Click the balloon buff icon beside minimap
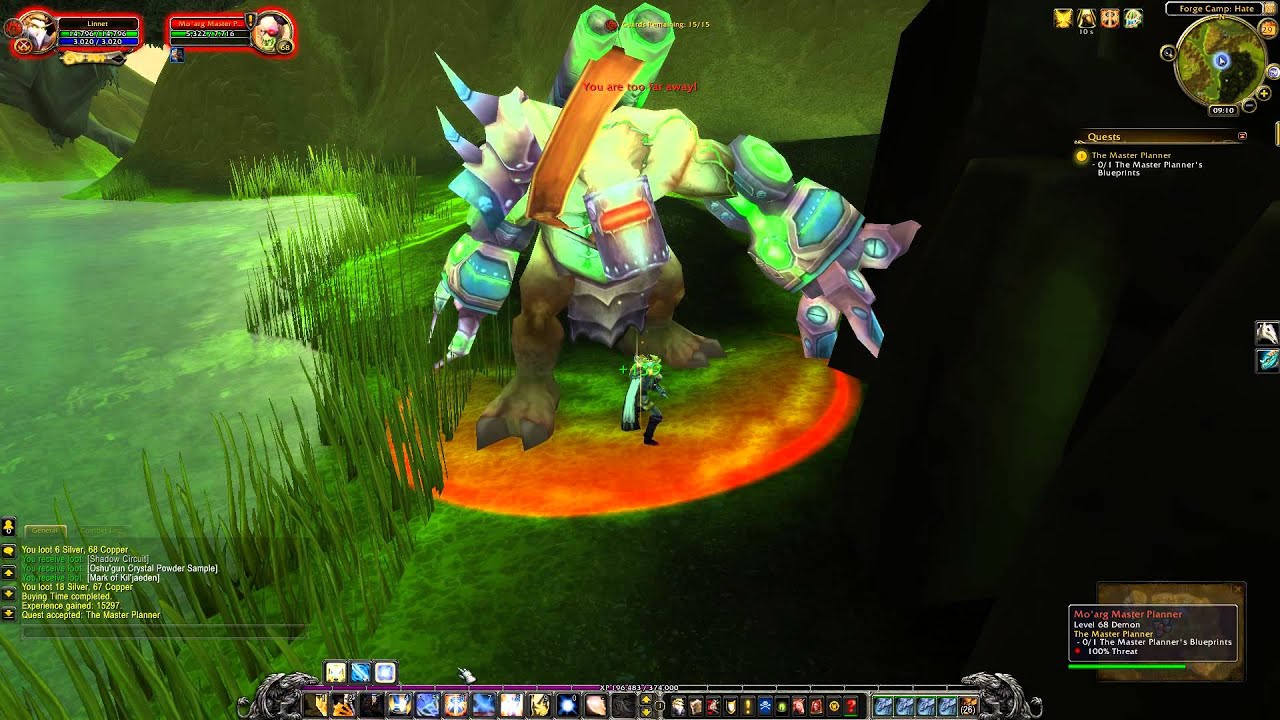Screen dimensions: 1280x720 pyautogui.click(x=1133, y=18)
